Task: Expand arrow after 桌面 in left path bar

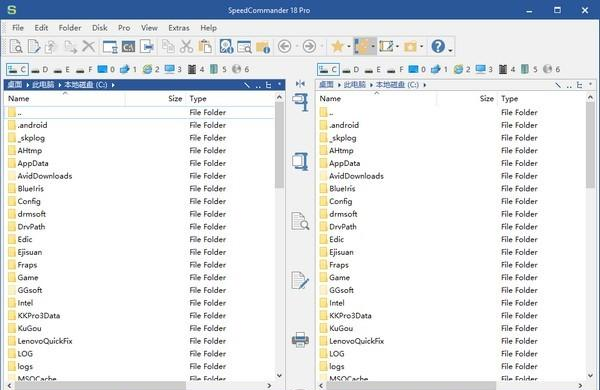Action: tap(28, 85)
